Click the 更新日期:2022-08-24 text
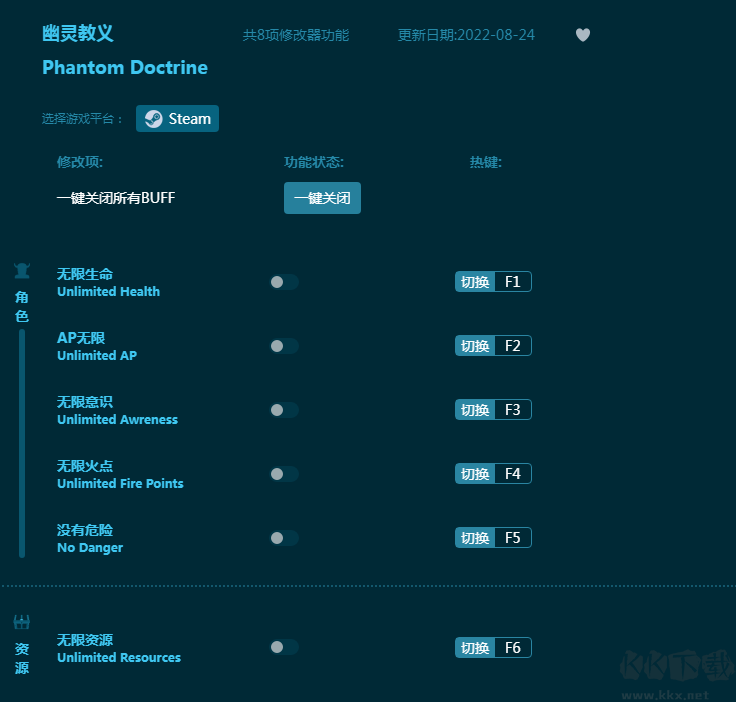 point(466,35)
